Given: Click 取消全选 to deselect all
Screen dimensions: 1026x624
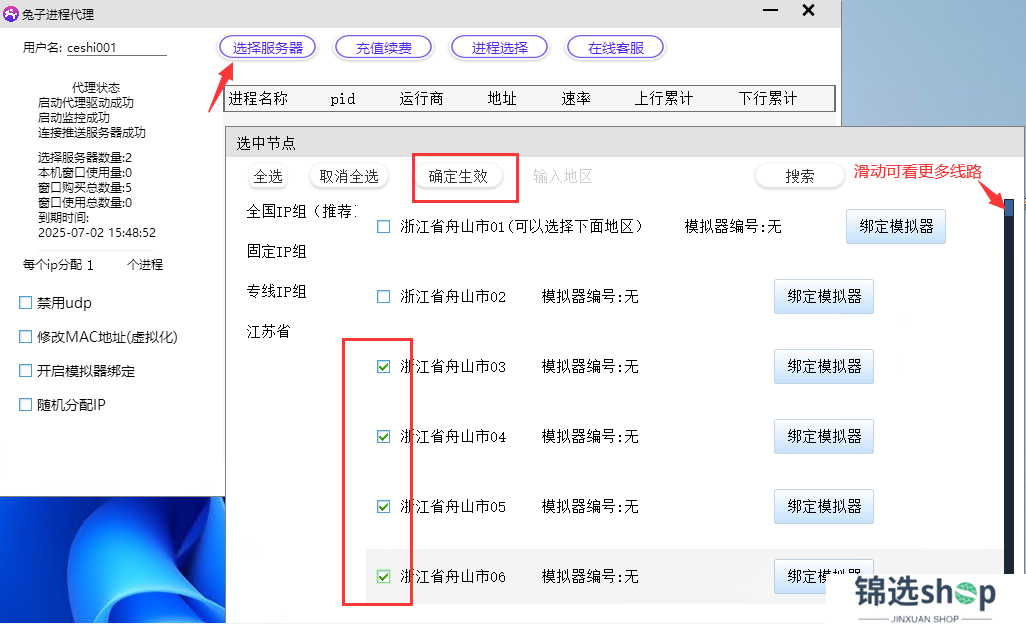Looking at the screenshot, I should click(349, 176).
